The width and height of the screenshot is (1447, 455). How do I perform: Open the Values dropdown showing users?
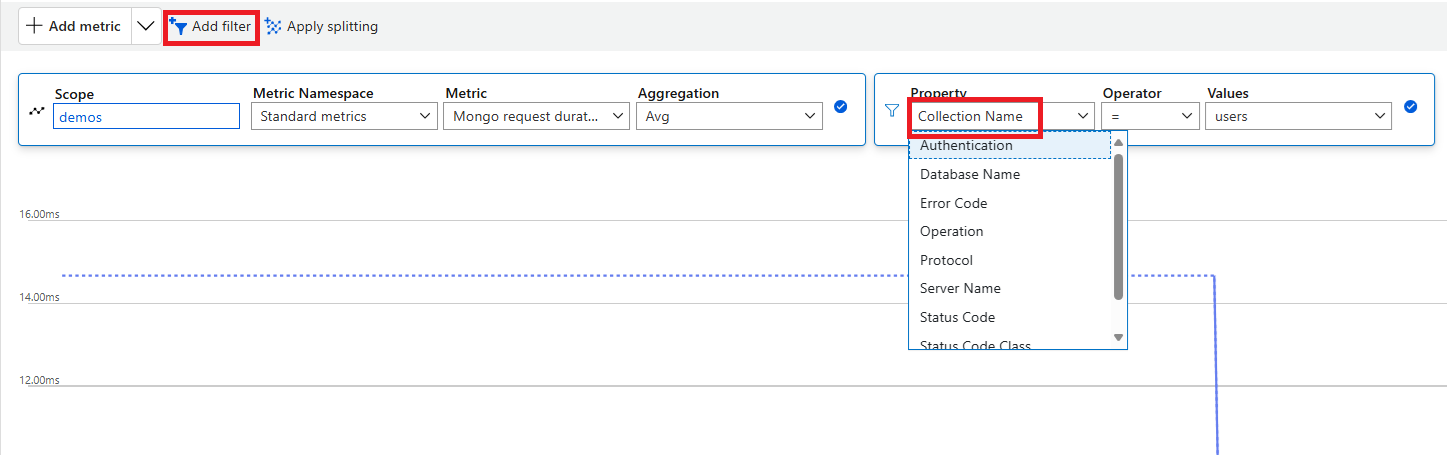pos(1297,117)
